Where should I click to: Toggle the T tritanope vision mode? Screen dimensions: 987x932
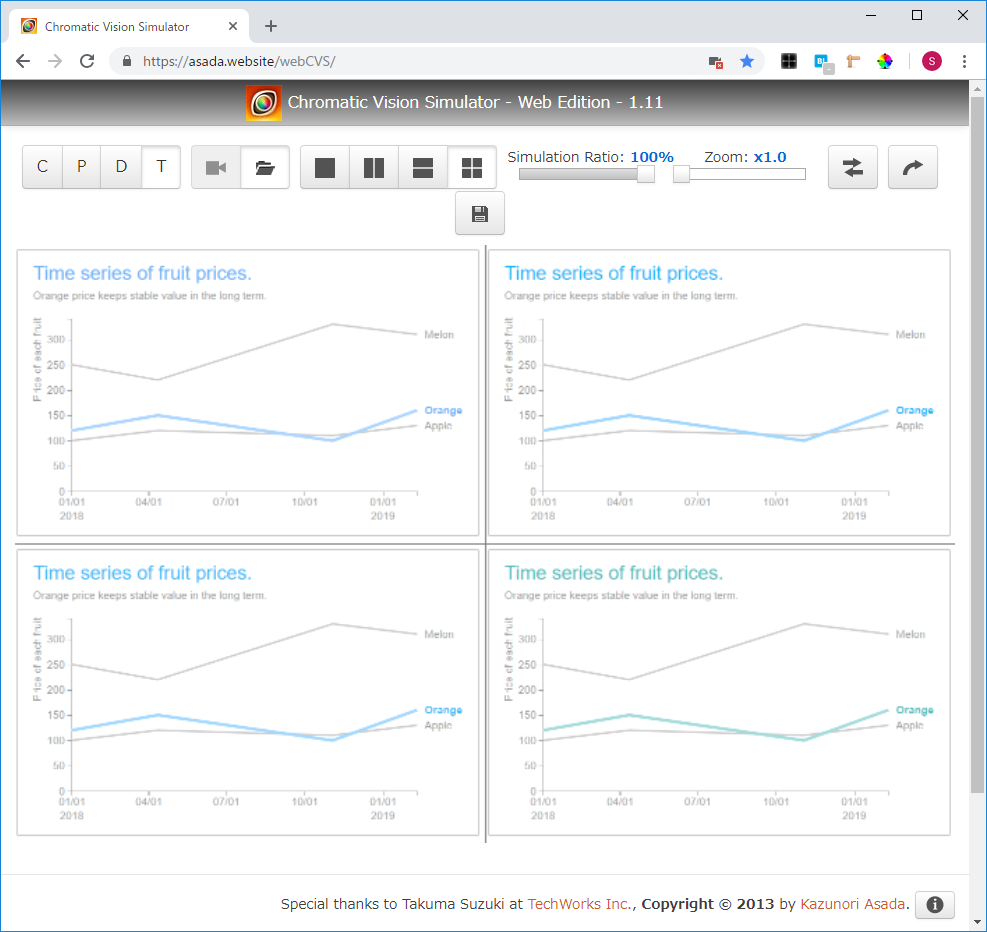pos(161,167)
